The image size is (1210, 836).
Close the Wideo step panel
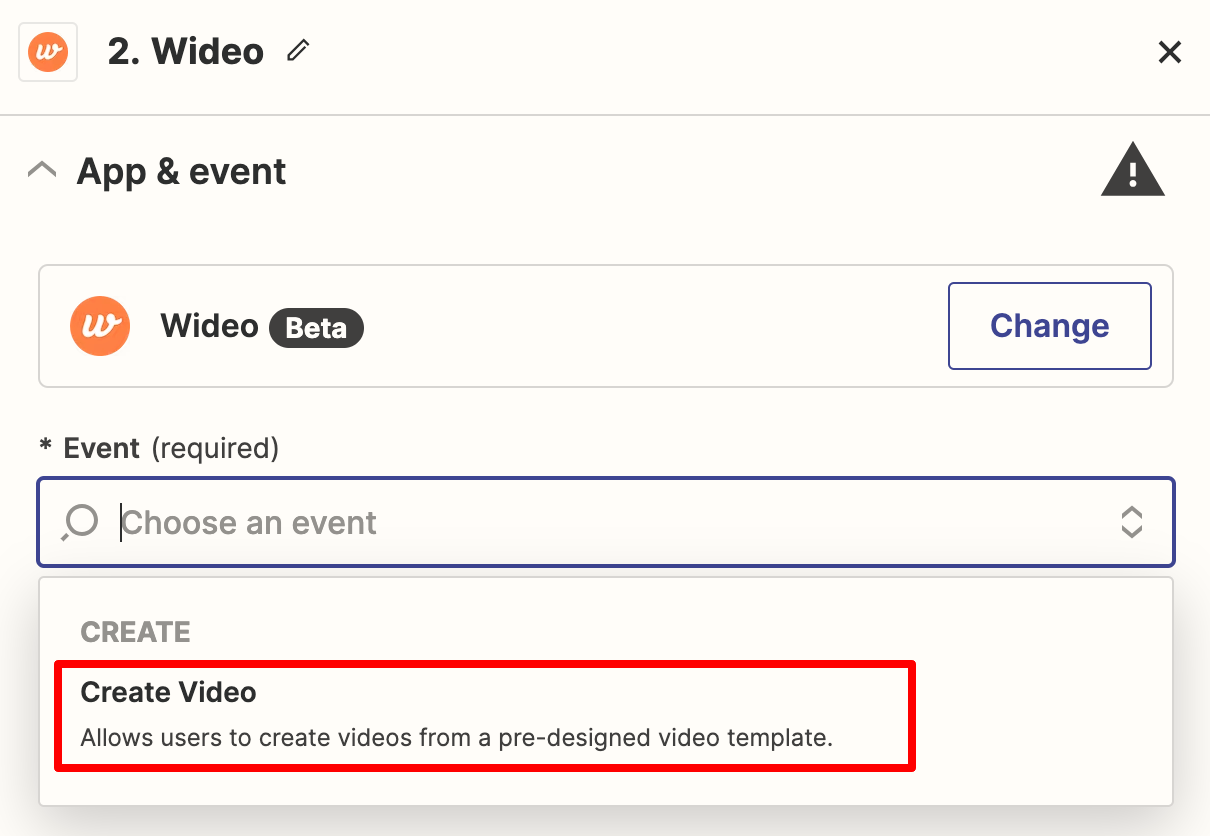coord(1169,52)
